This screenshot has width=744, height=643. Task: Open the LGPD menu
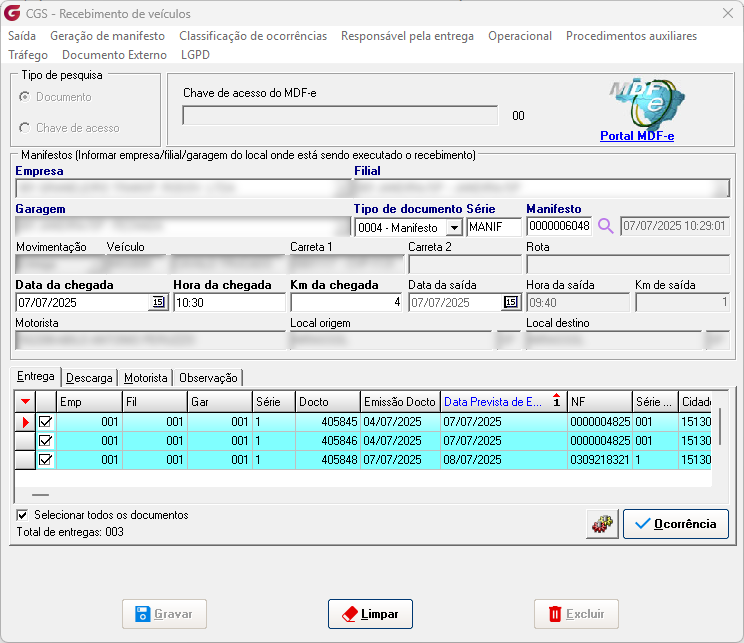pyautogui.click(x=195, y=55)
